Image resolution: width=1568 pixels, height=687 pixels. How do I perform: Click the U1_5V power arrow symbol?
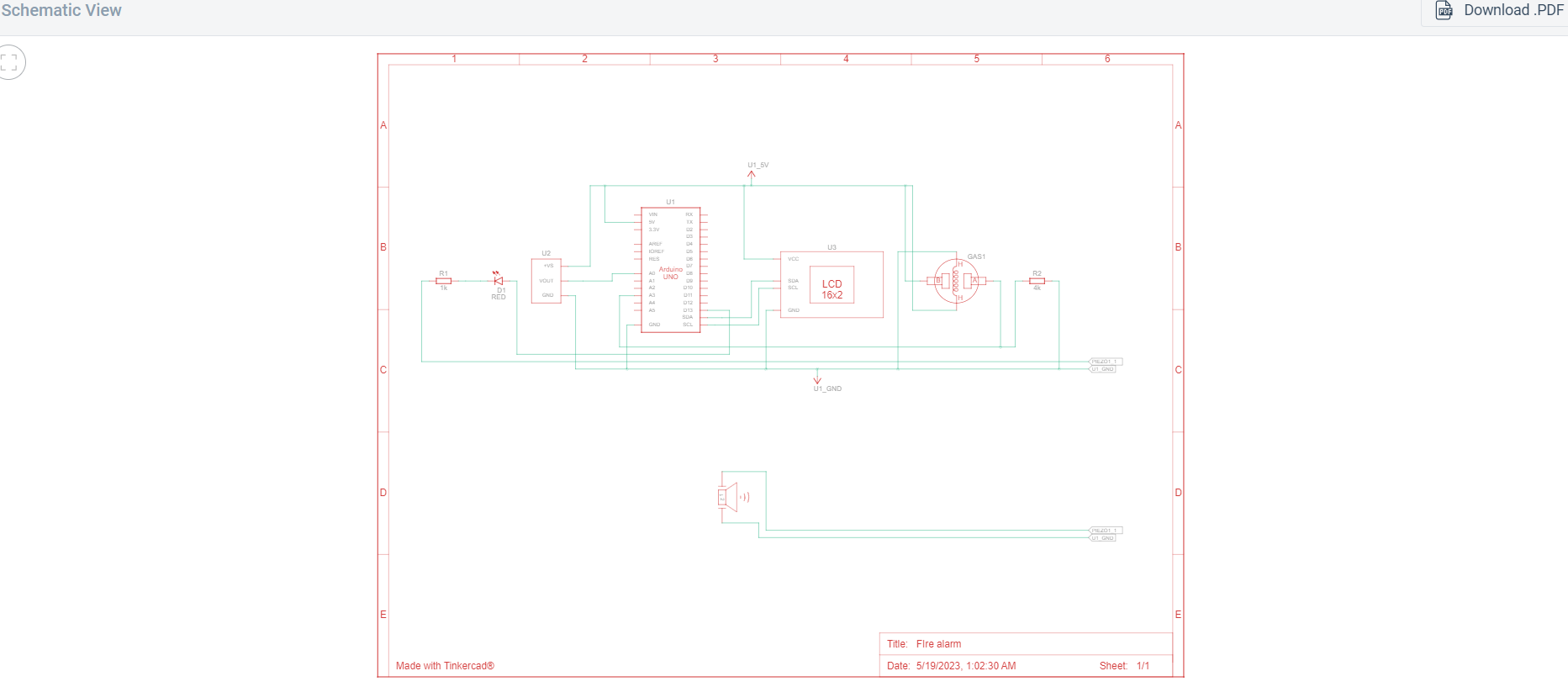tap(752, 175)
